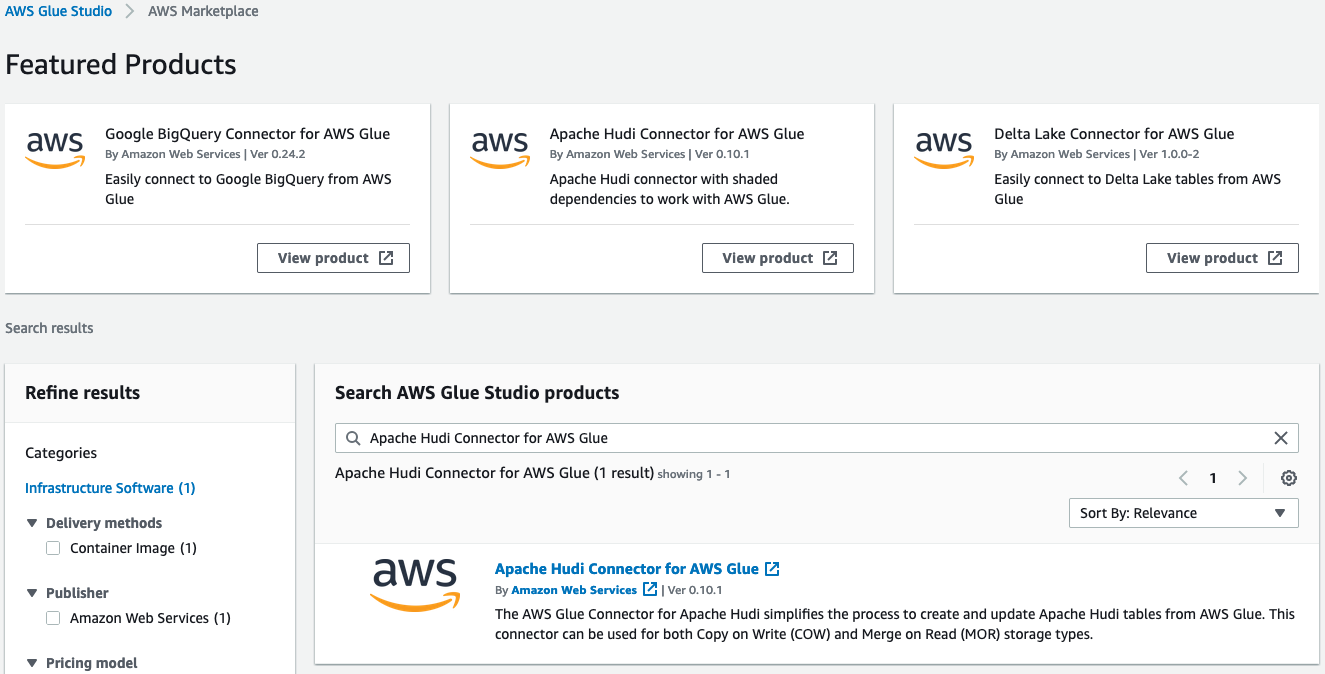Click external link icon beside Apache Hudi result title
The image size is (1325, 674).
pyautogui.click(x=772, y=569)
